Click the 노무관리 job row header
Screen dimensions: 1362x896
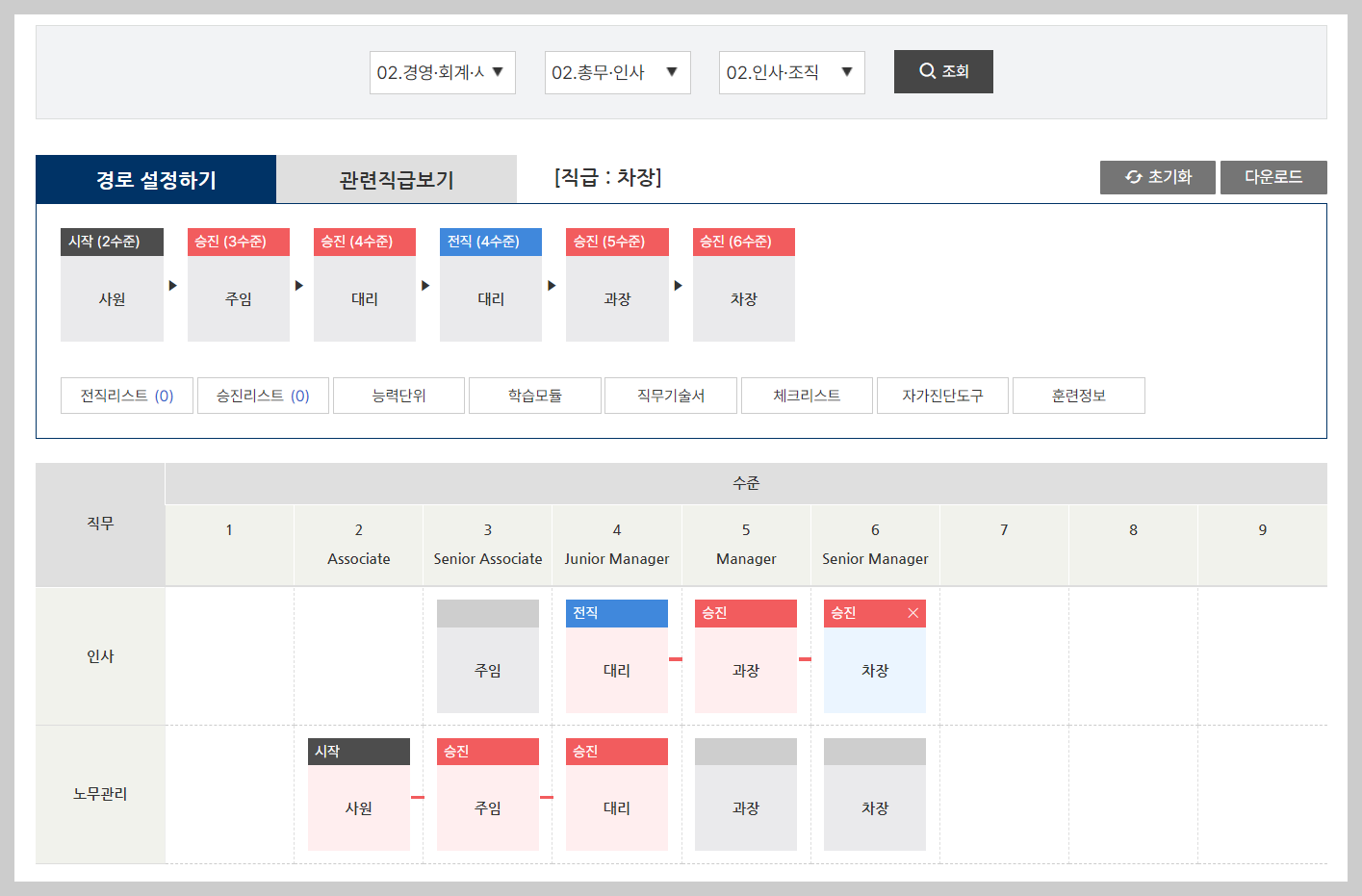100,794
